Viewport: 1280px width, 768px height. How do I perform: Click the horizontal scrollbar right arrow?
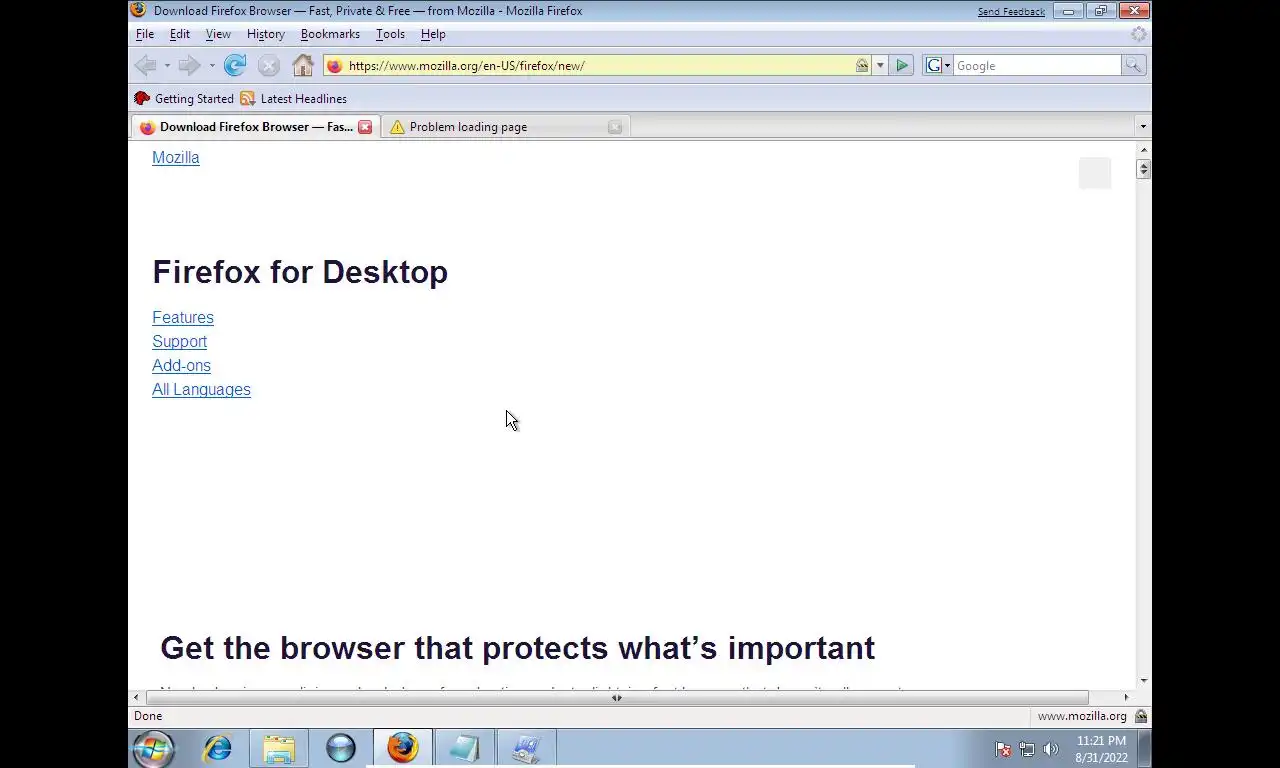[1126, 698]
